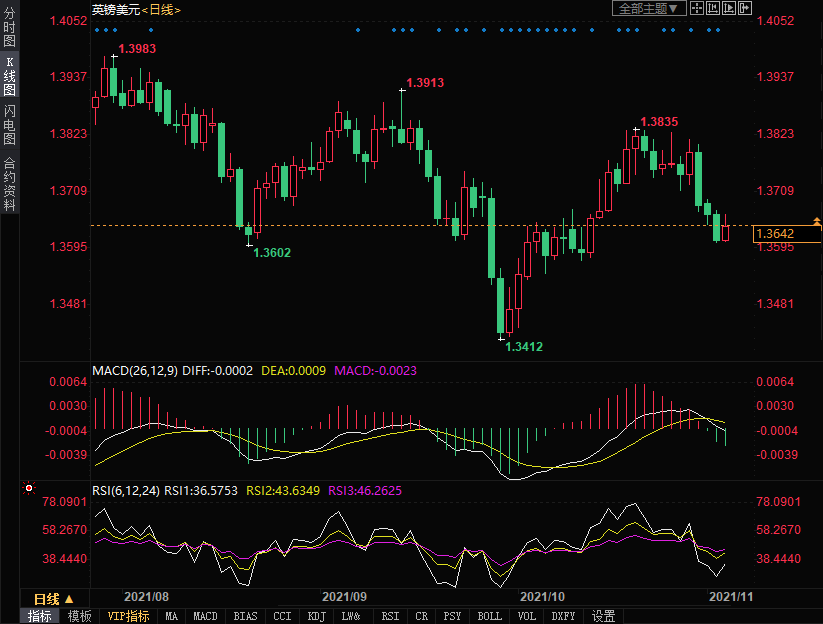Viewport: 823px width, 624px height.
Task: Toggle the MACD indicator in bottom bar
Action: pos(205,616)
